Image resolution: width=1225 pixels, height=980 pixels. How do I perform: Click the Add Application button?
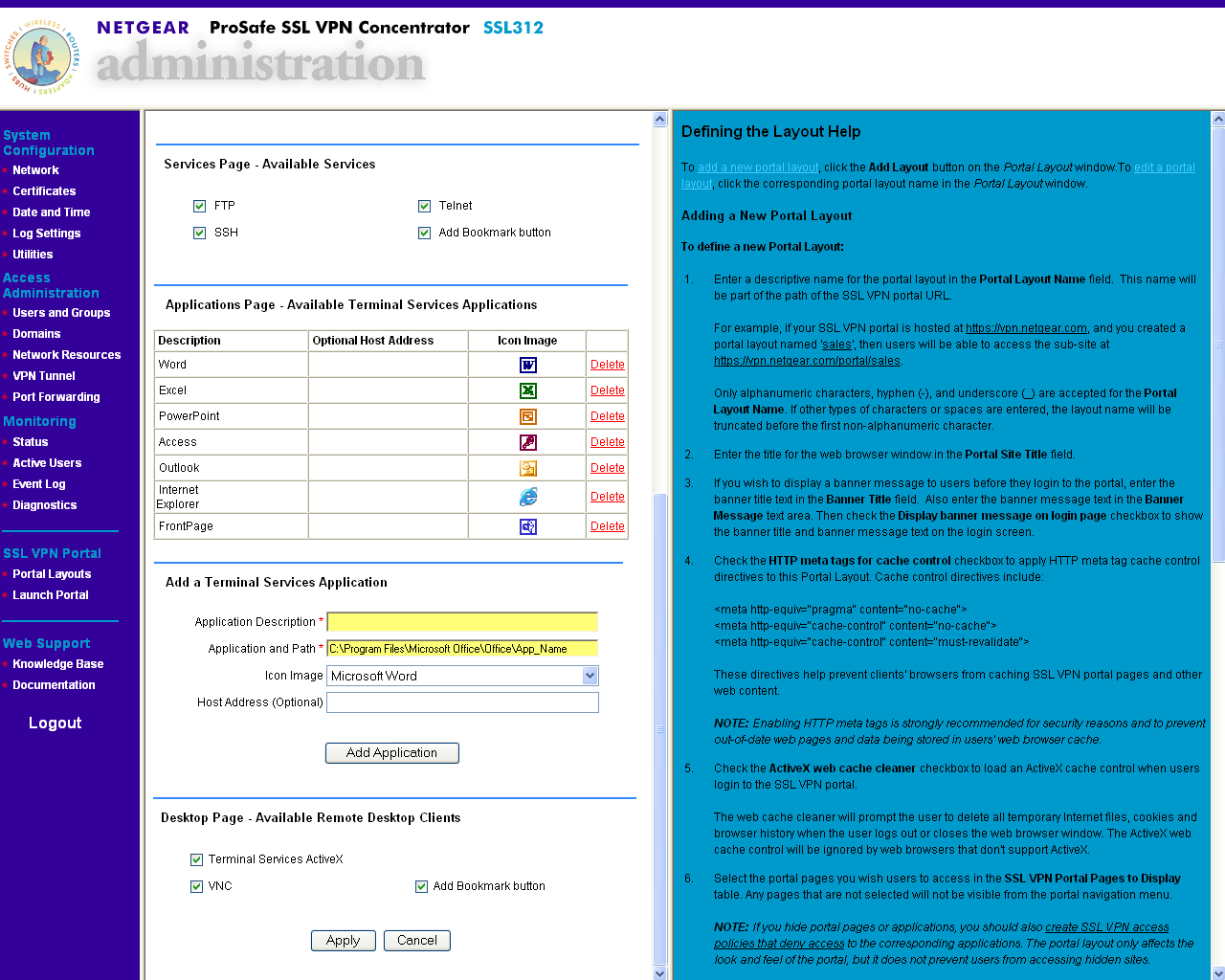[392, 753]
